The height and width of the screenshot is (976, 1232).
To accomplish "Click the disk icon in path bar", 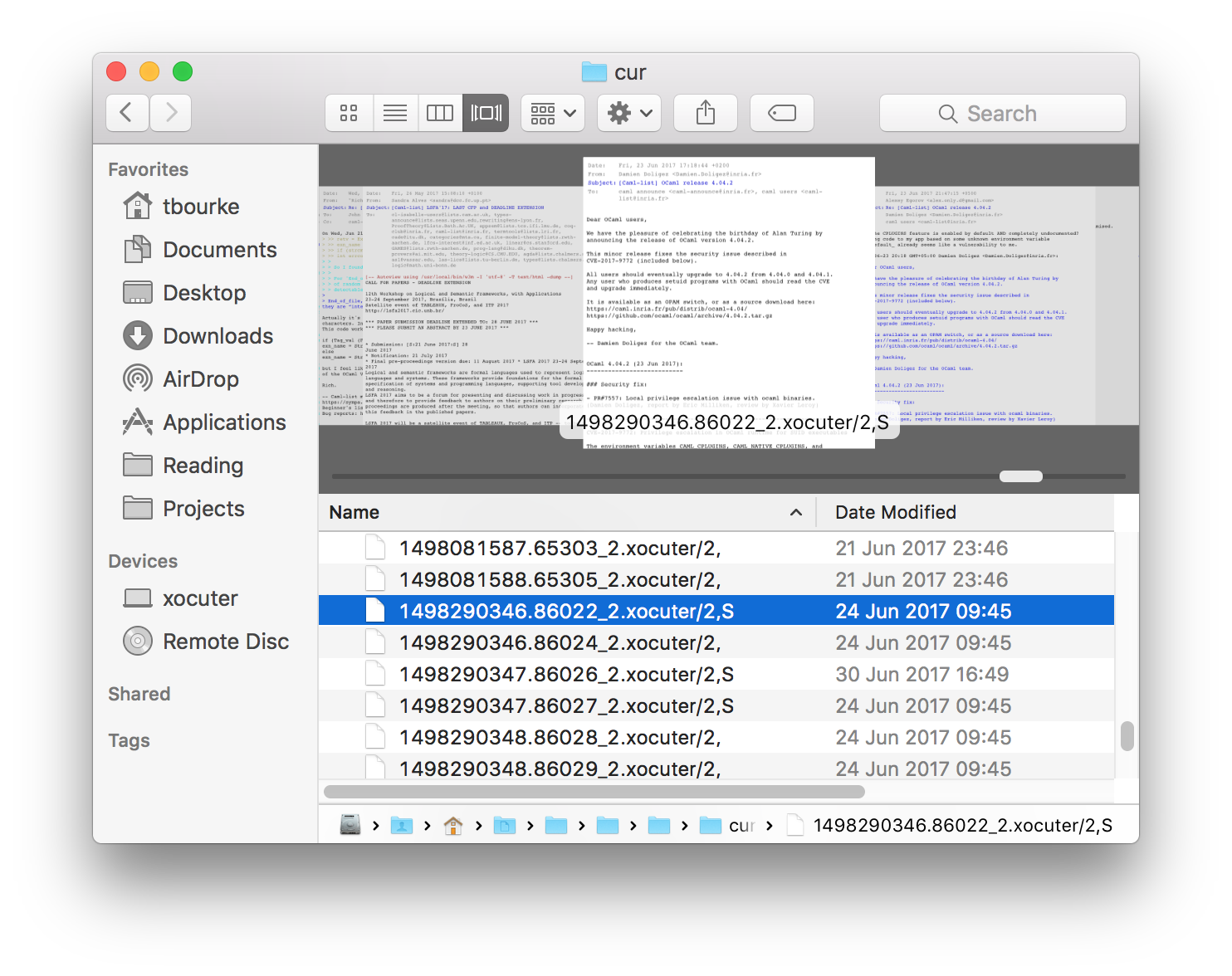I will tap(350, 825).
